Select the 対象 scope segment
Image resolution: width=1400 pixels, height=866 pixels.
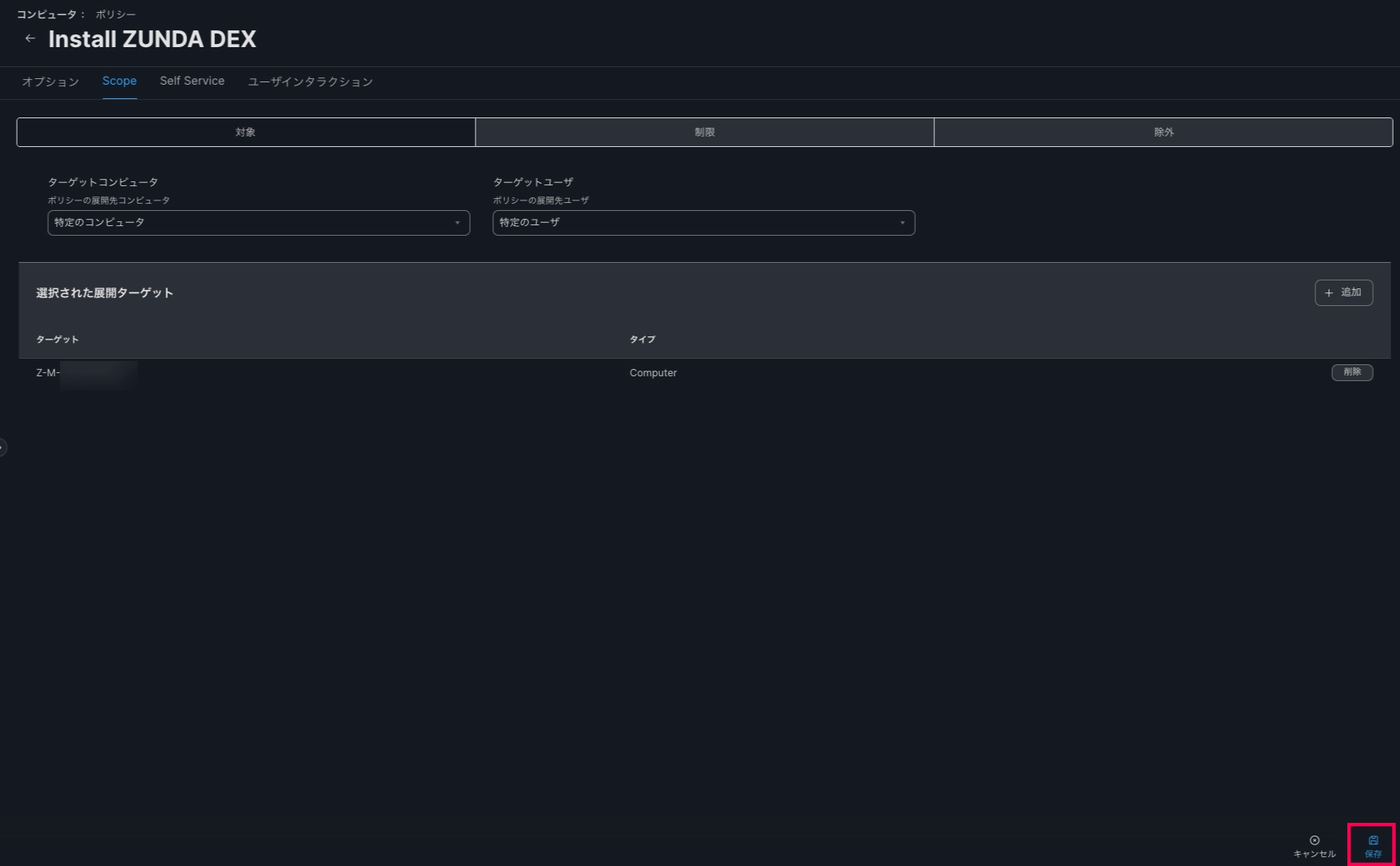click(x=246, y=133)
